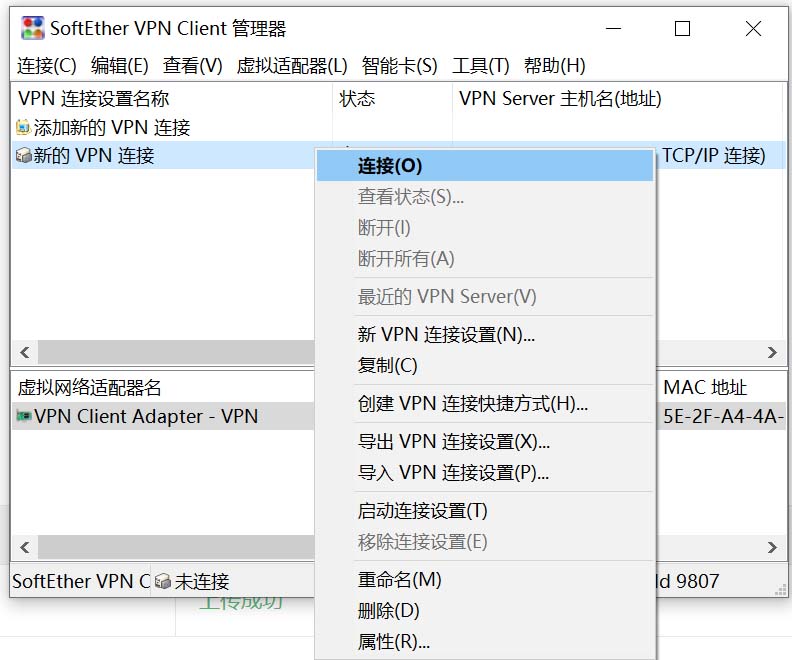Click the 未连接 status bar icon
Viewport: 792px width, 660px height.
coord(163,581)
